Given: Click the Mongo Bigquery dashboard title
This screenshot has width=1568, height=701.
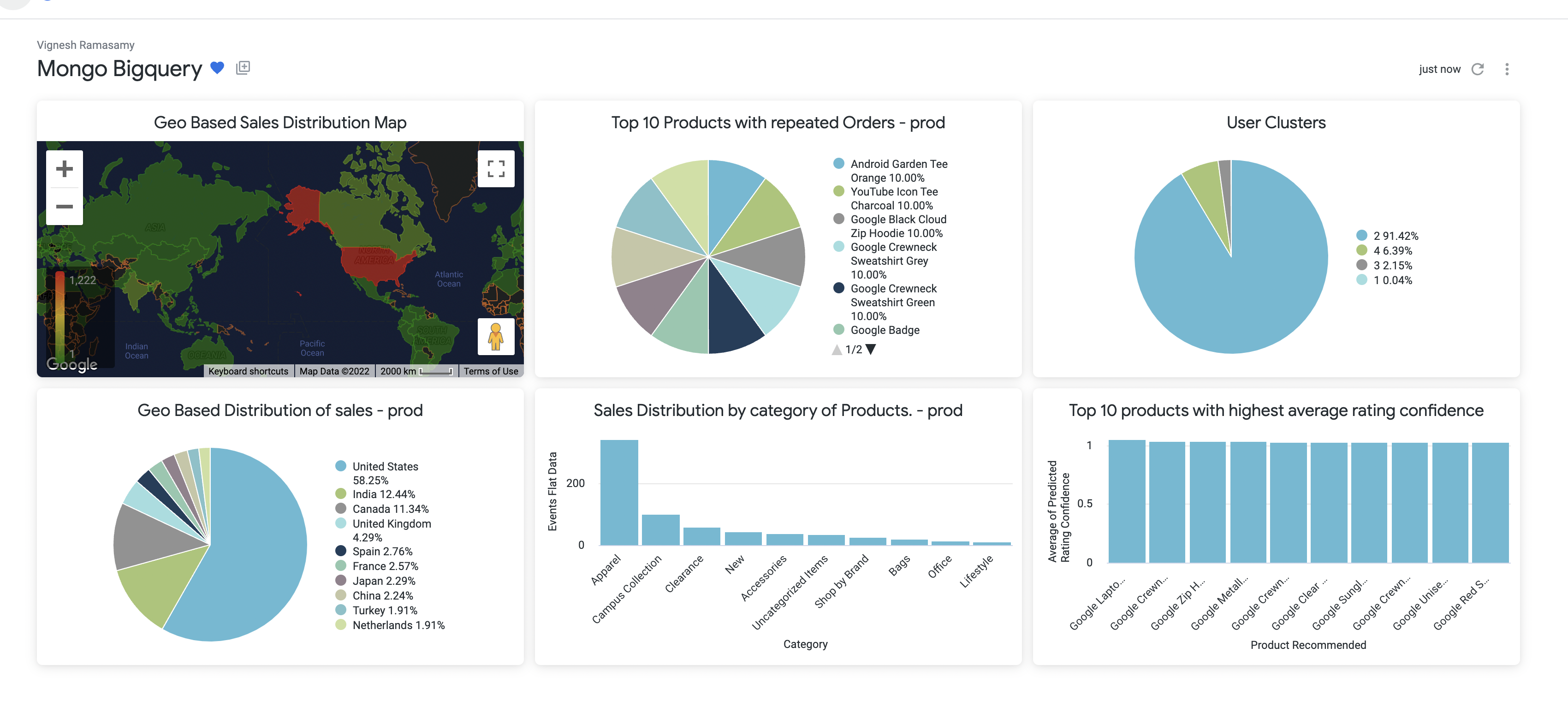Looking at the screenshot, I should [119, 69].
